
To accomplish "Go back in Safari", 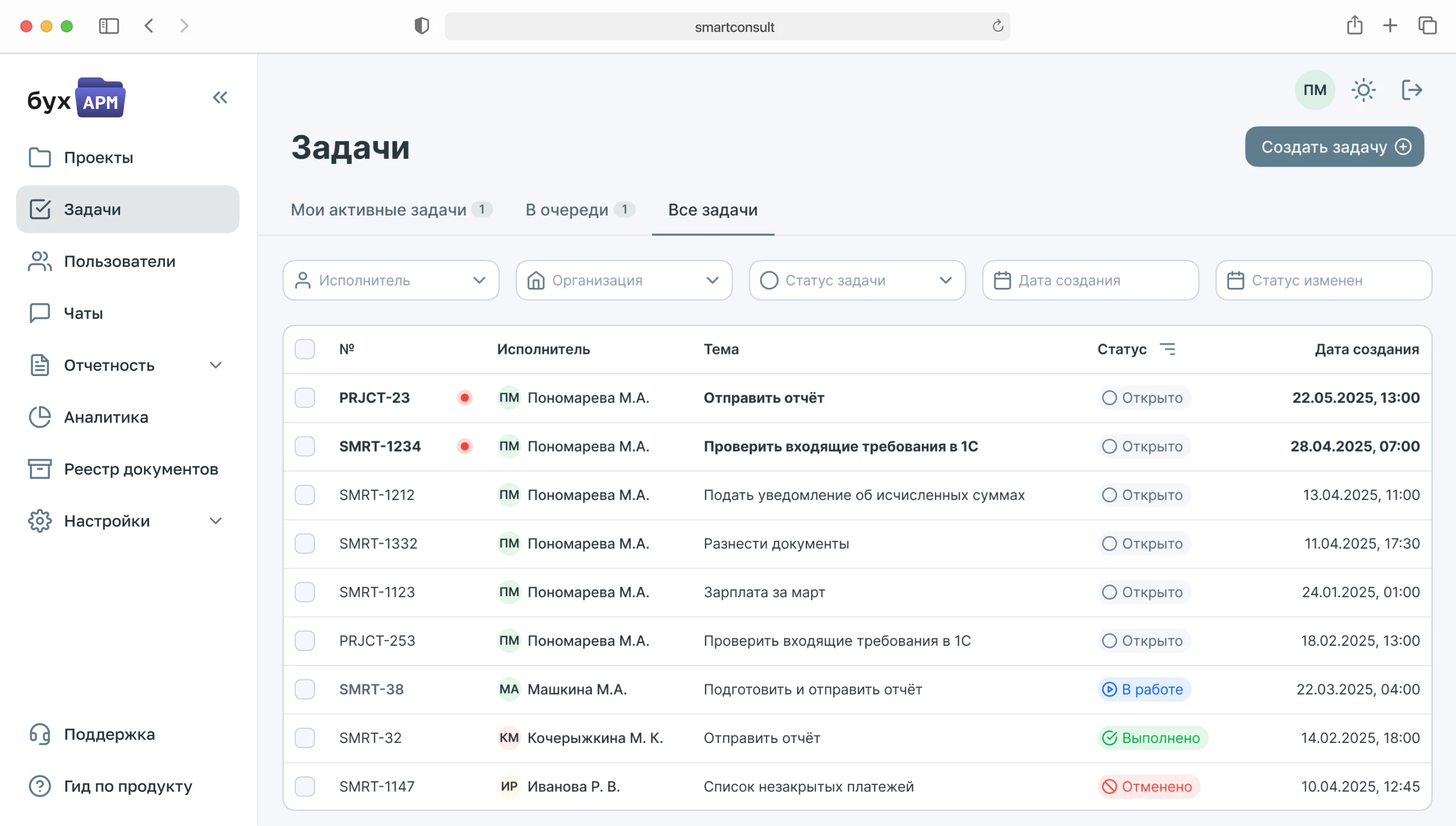I will pyautogui.click(x=149, y=26).
